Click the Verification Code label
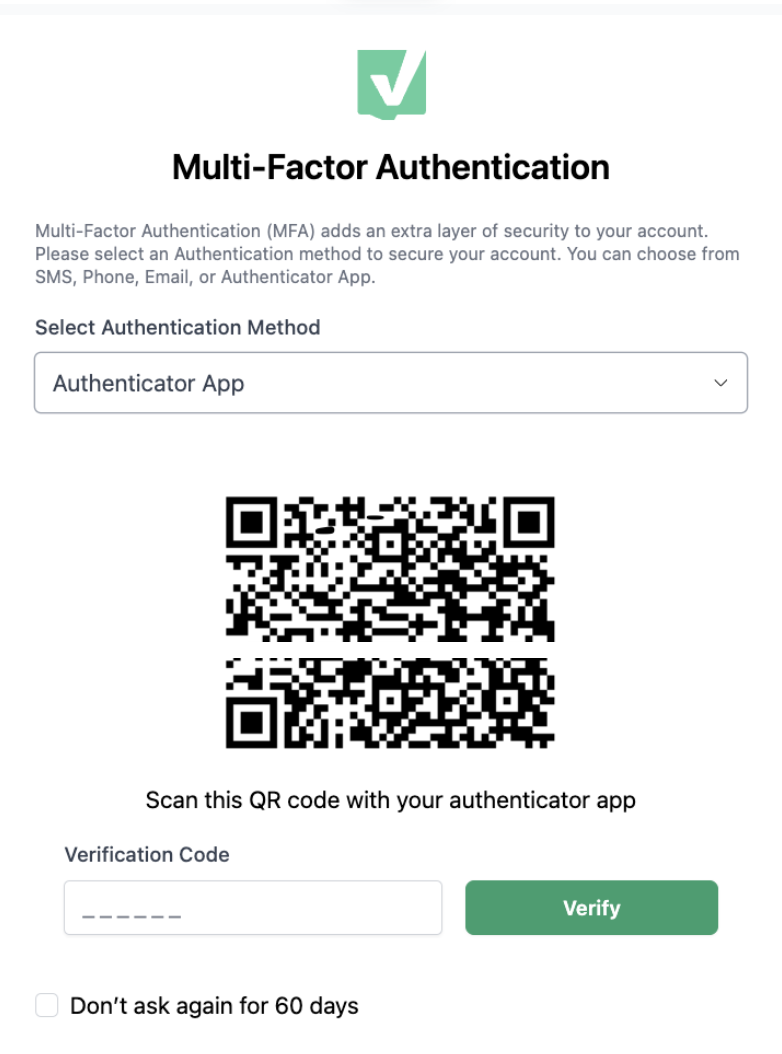The image size is (782, 1054). tap(146, 855)
